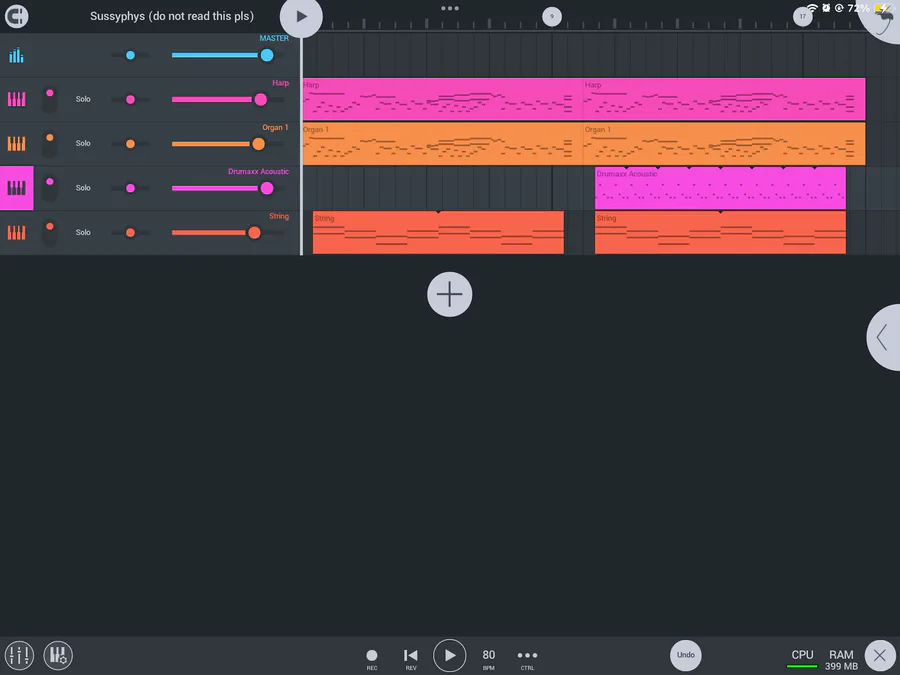This screenshot has width=900, height=675.
Task: Solo the Organ 1 track
Action: [83, 143]
